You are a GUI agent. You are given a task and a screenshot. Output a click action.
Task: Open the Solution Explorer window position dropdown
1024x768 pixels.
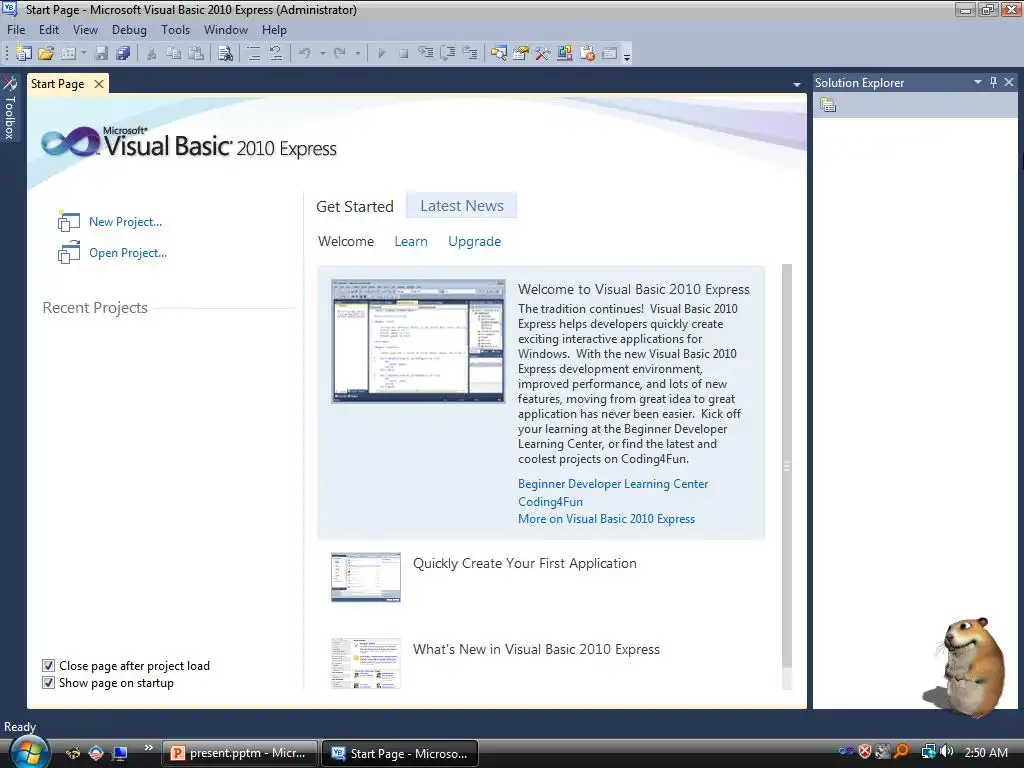point(978,82)
